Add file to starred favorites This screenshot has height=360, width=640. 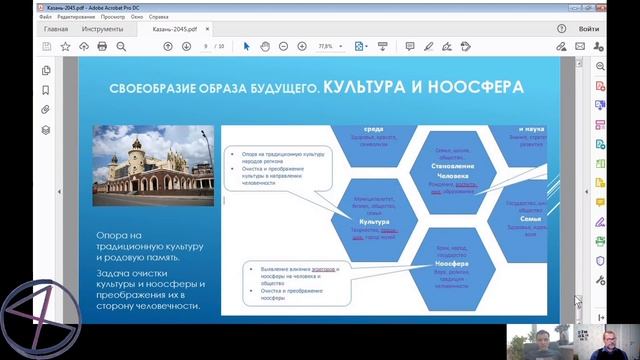pos(65,47)
